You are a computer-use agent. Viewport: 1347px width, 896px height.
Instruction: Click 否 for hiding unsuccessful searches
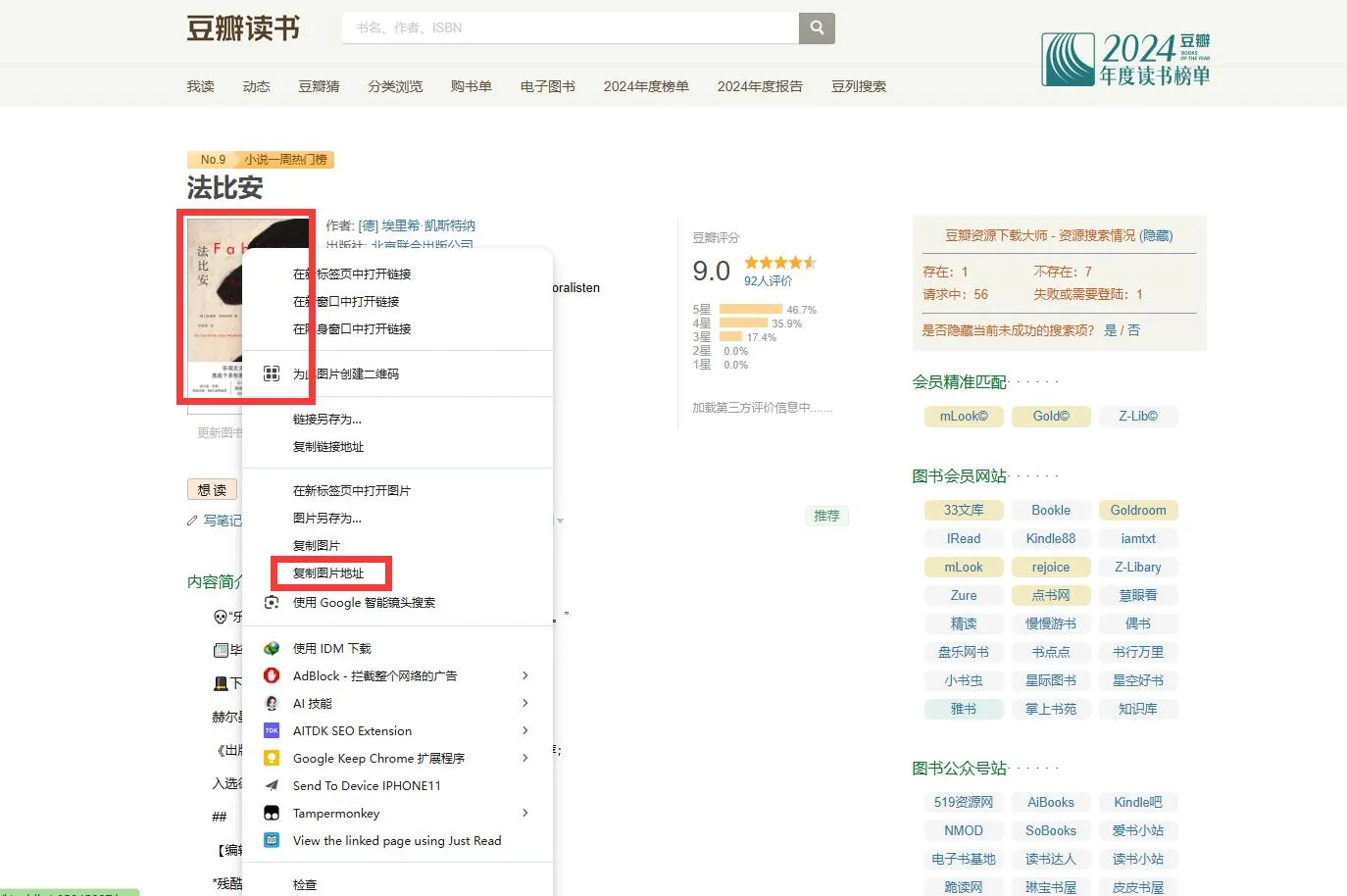1134,330
